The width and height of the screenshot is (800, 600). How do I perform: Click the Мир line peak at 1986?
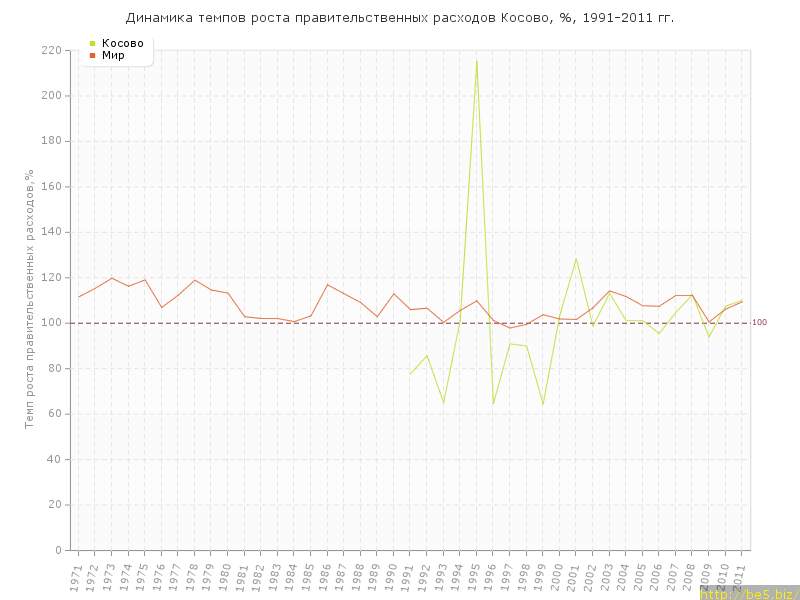coord(327,285)
